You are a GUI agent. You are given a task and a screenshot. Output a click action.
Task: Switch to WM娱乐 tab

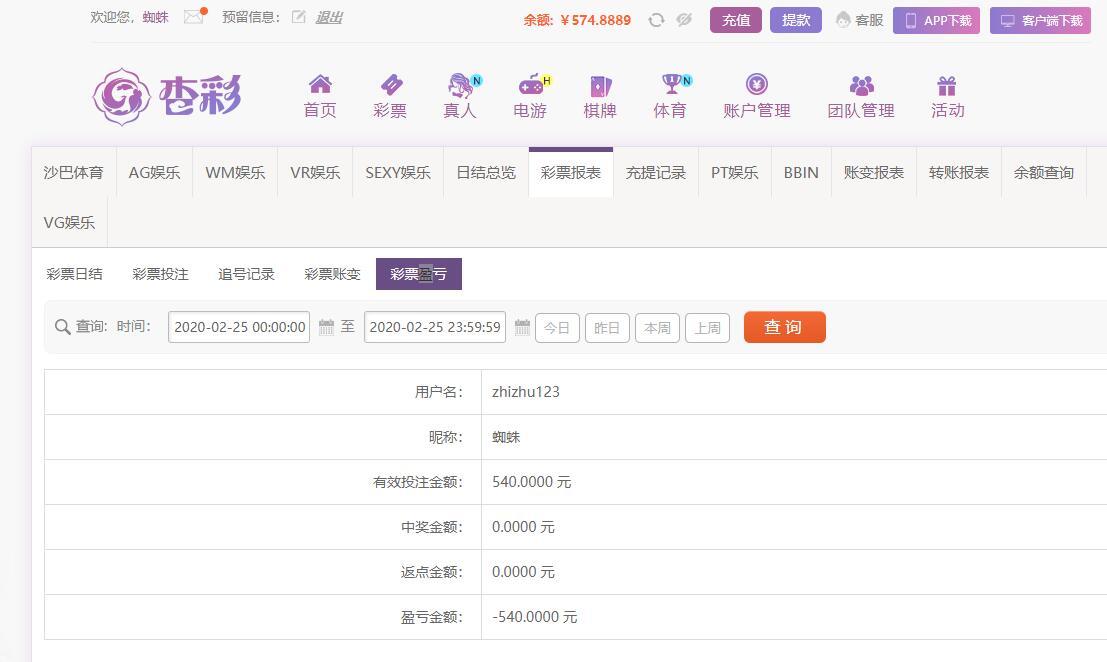click(235, 172)
